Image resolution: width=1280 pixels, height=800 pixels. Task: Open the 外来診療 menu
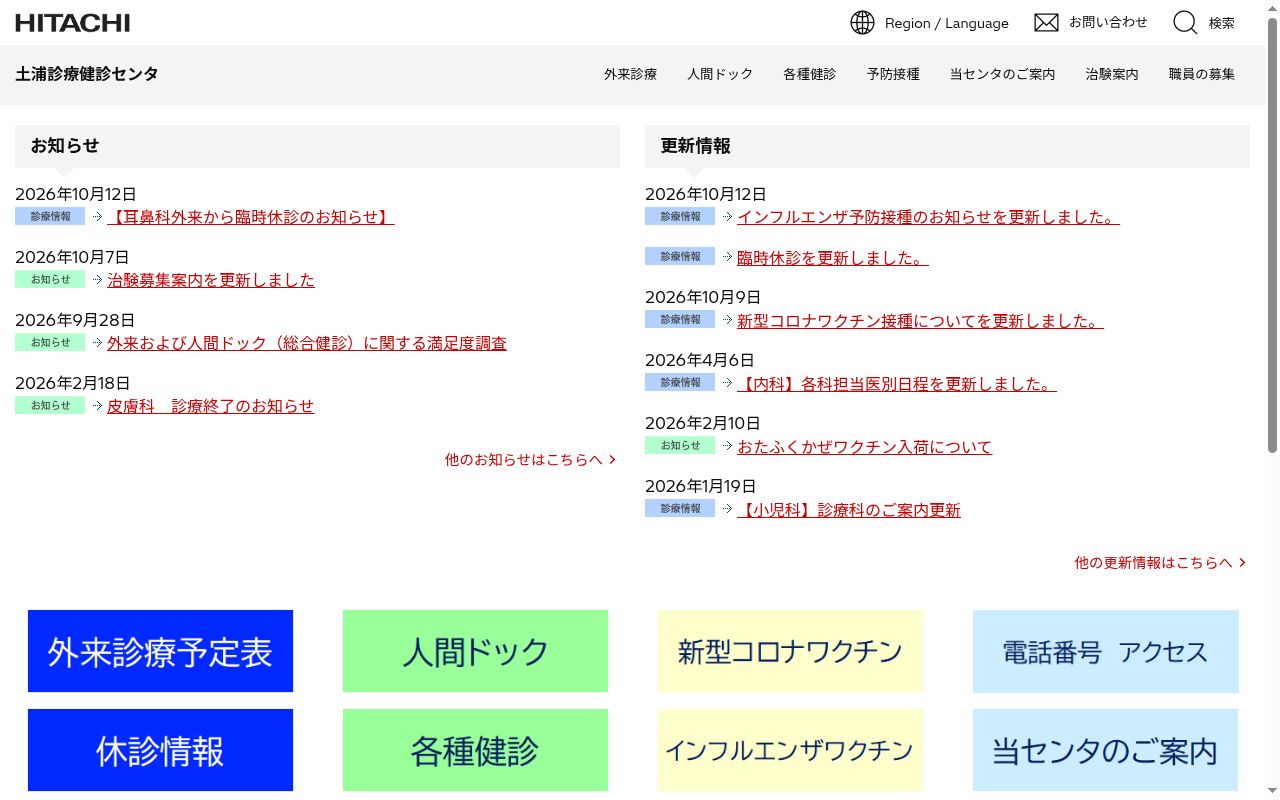[x=630, y=74]
